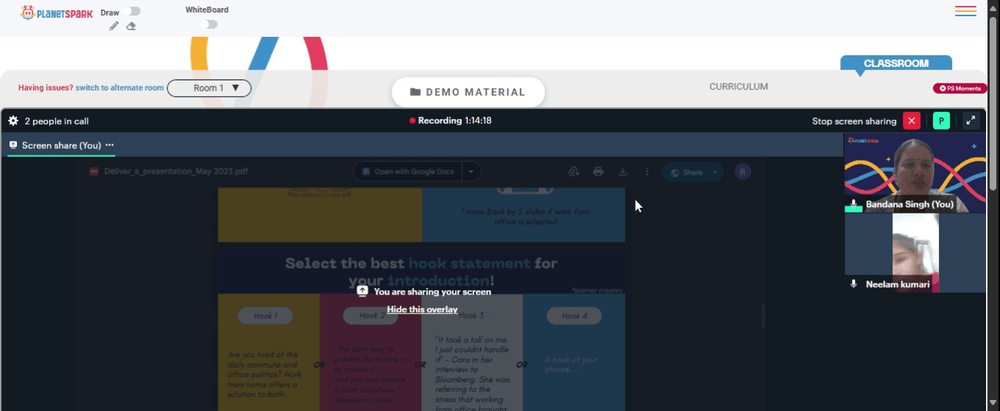Click the Share button in PDF viewer
This screenshot has height=411, width=1000.
click(686, 172)
